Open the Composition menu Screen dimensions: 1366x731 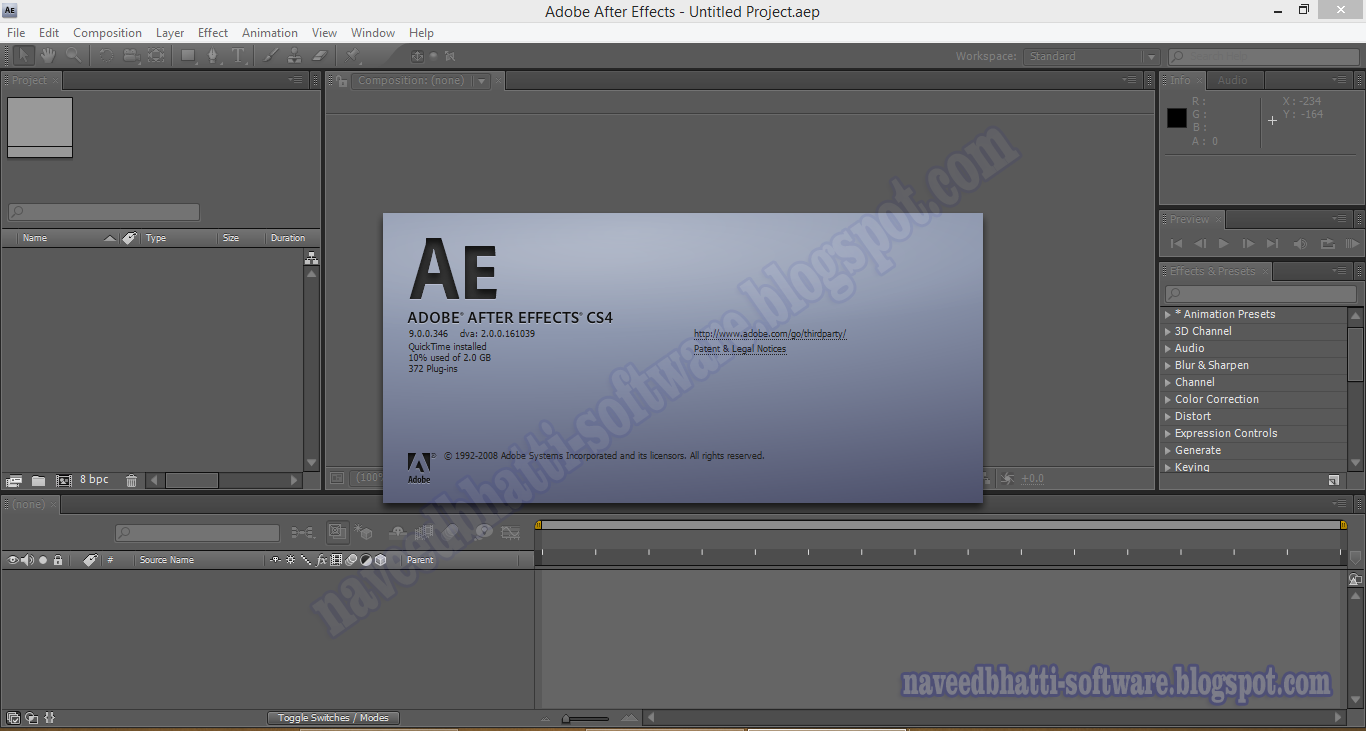pyautogui.click(x=107, y=33)
